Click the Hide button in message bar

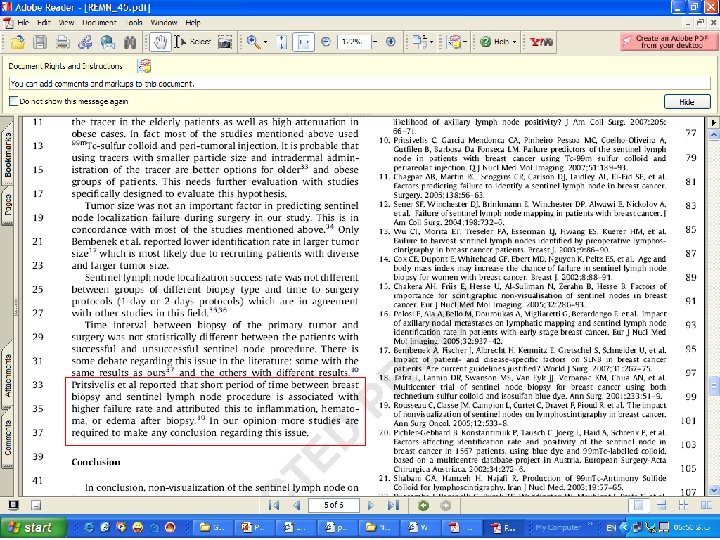pos(687,102)
